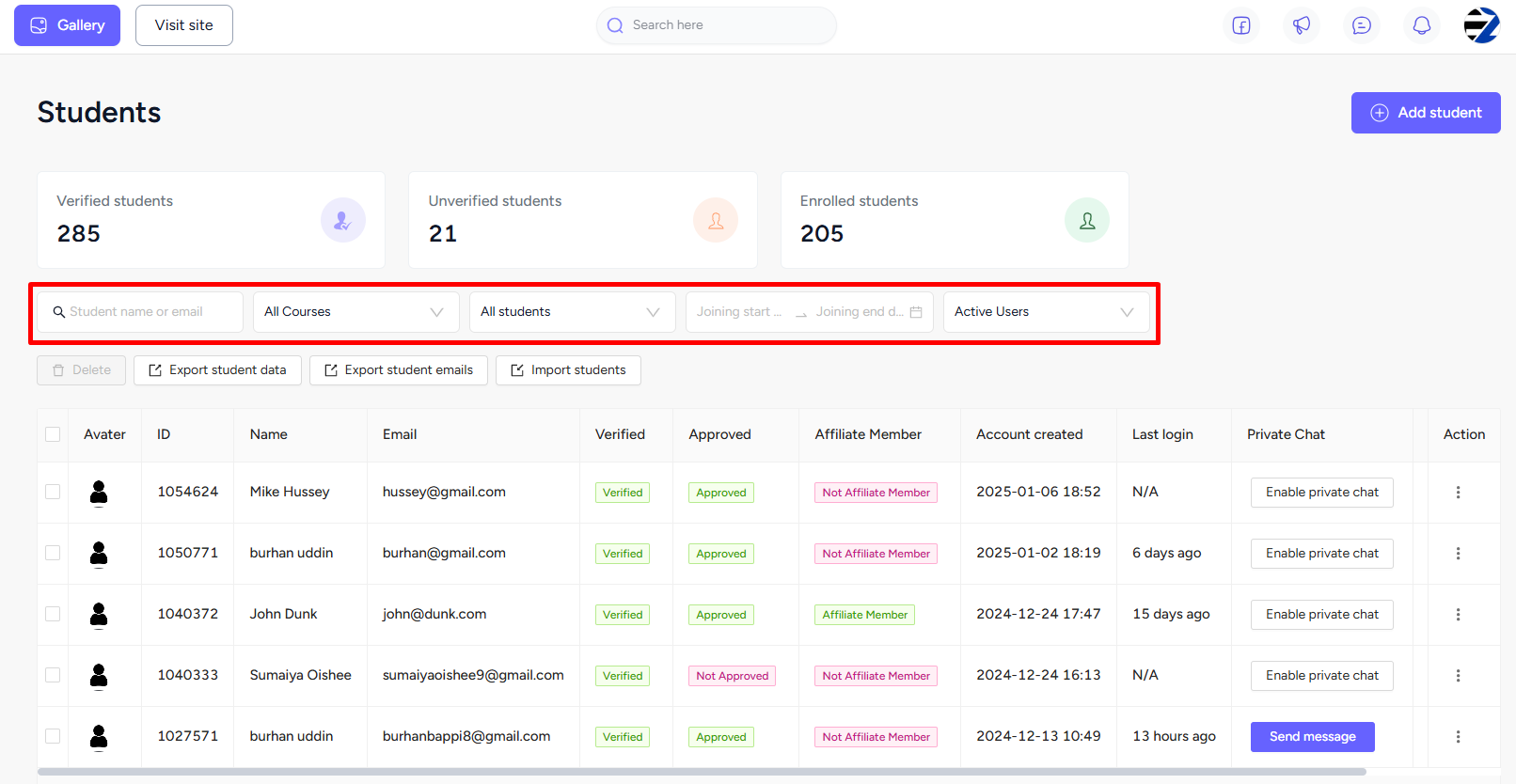Click the Enrolled students card icon
Screen dimensions: 1516x784
click(x=1087, y=220)
